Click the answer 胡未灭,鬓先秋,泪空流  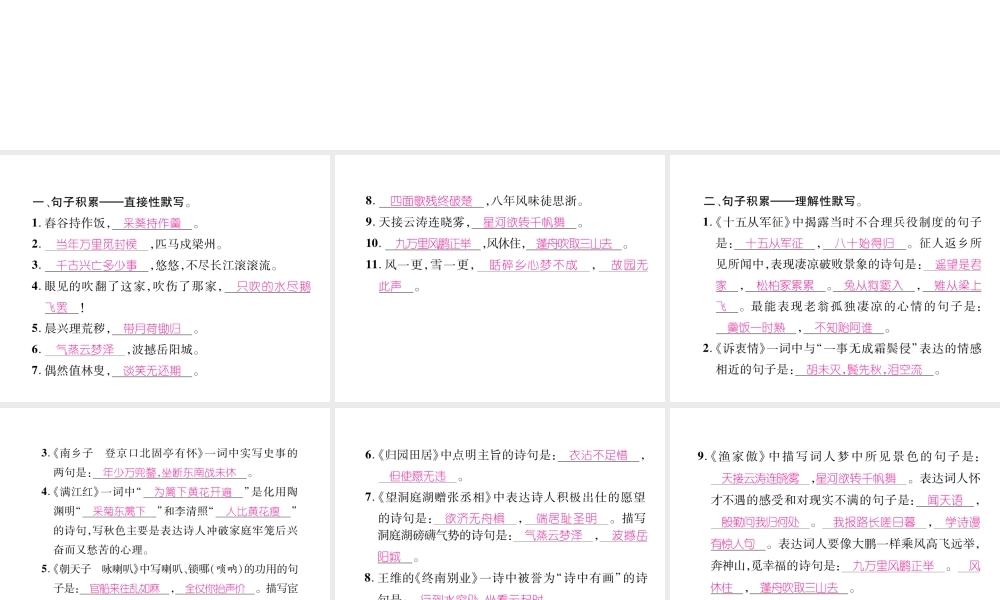(864, 370)
